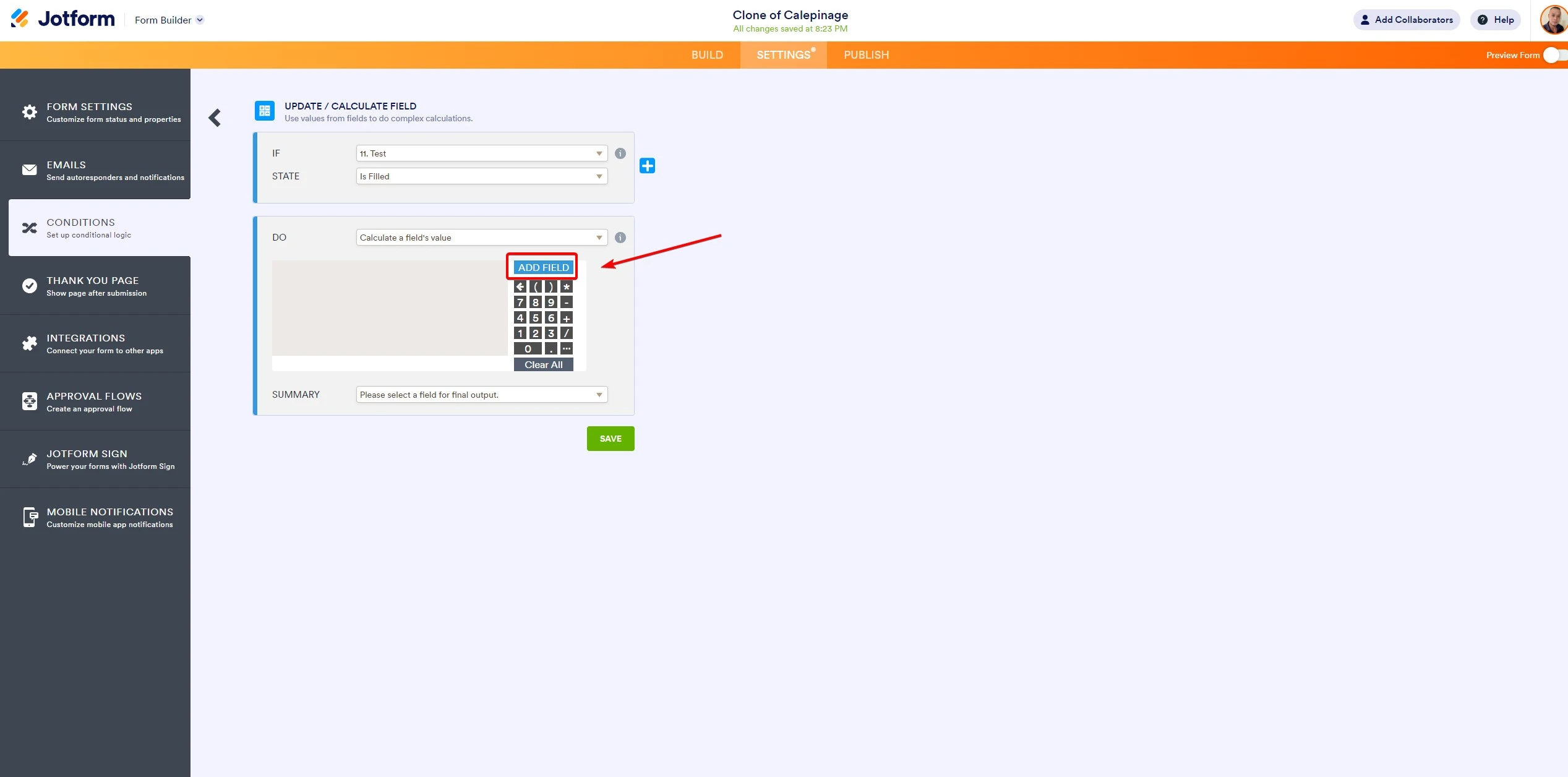
Task: Open the STATE dropdown set to Is Filled
Action: pos(481,176)
